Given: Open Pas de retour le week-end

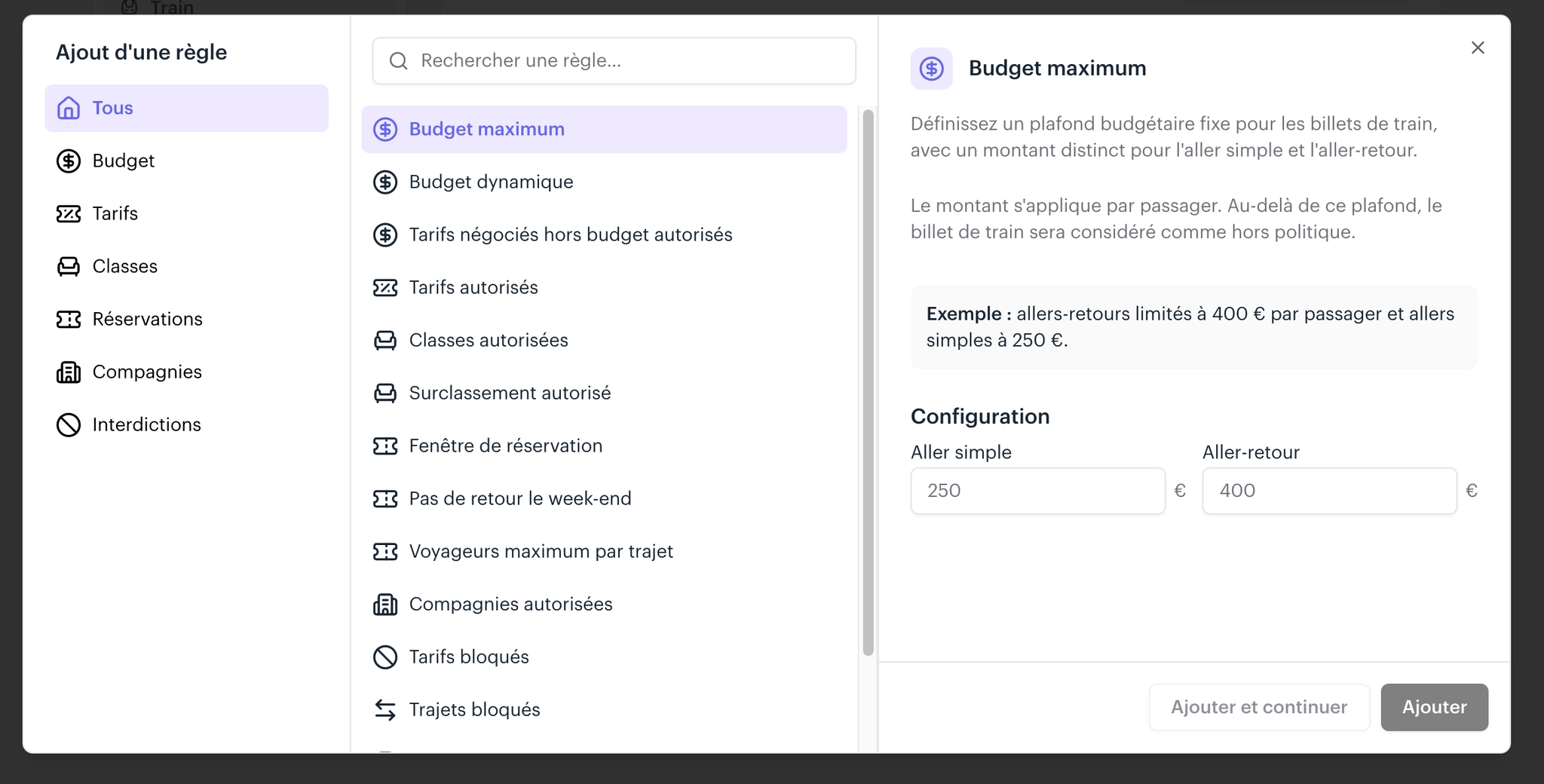Looking at the screenshot, I should tap(604, 498).
